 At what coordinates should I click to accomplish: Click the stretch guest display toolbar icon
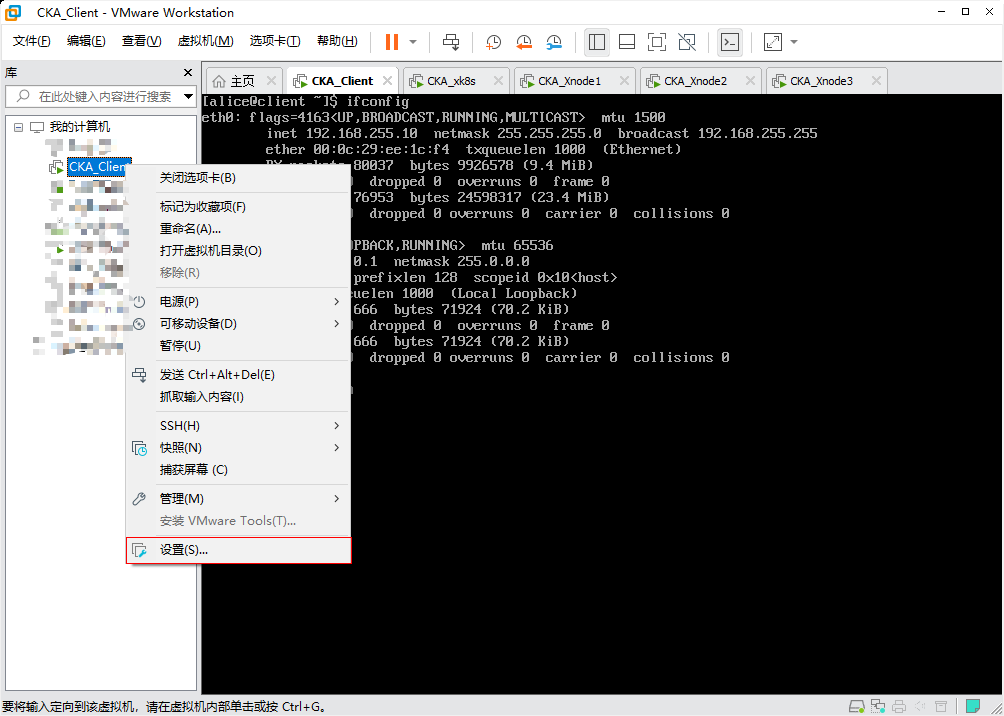pyautogui.click(x=773, y=42)
